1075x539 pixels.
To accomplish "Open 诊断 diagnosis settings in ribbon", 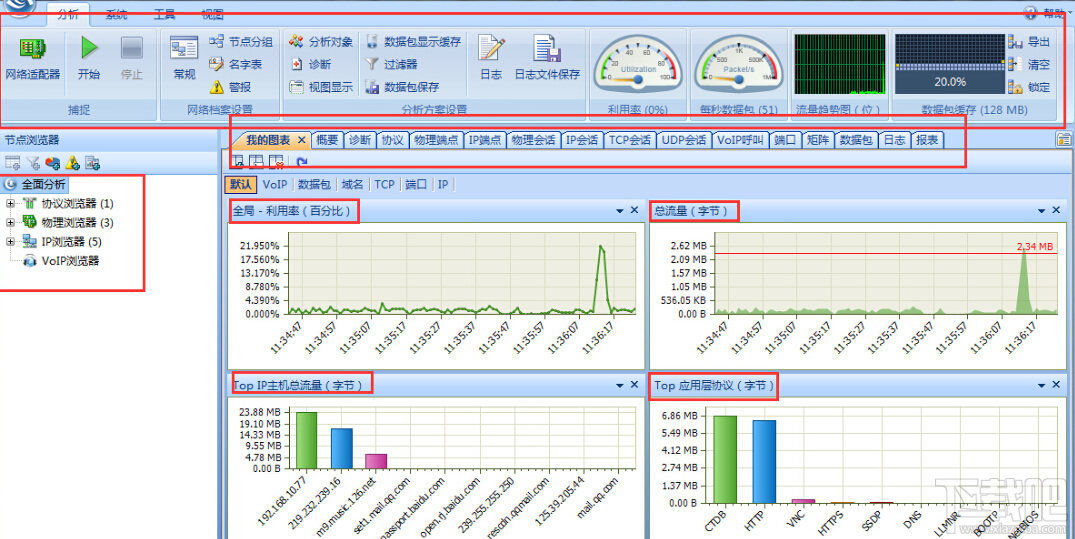I will point(310,64).
